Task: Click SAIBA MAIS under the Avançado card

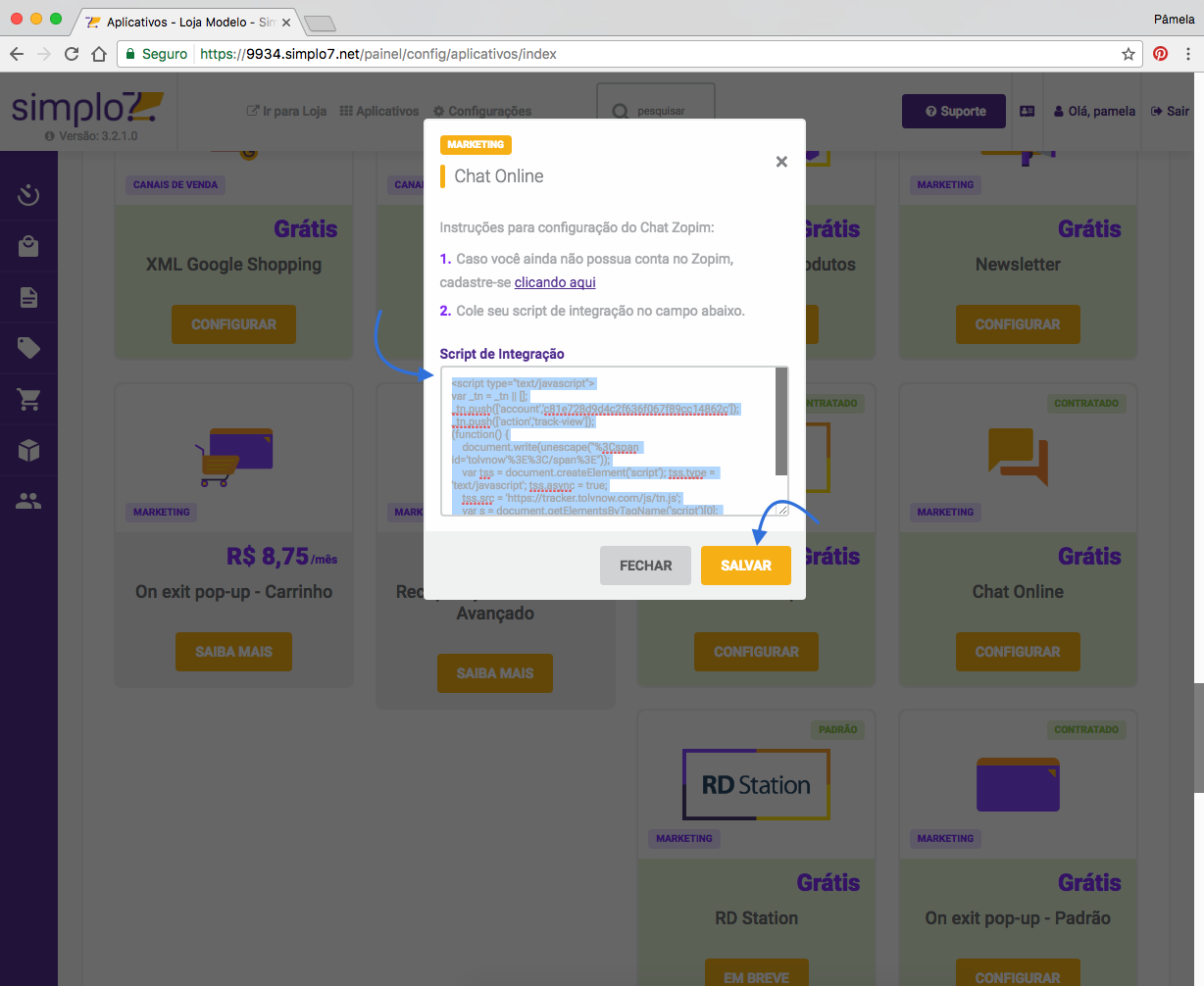Action: (495, 673)
